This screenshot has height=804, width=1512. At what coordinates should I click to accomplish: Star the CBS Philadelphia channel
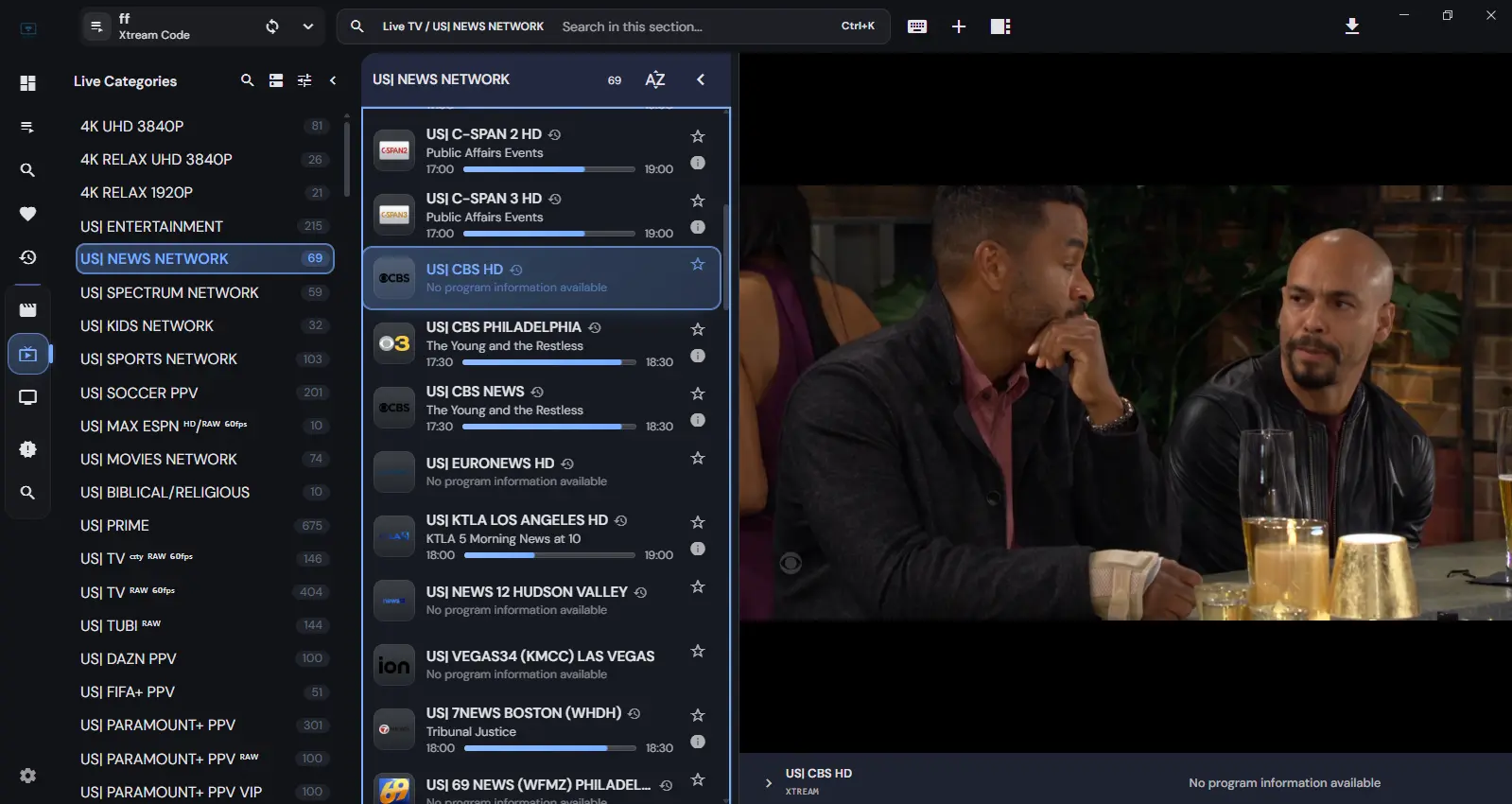tap(698, 329)
